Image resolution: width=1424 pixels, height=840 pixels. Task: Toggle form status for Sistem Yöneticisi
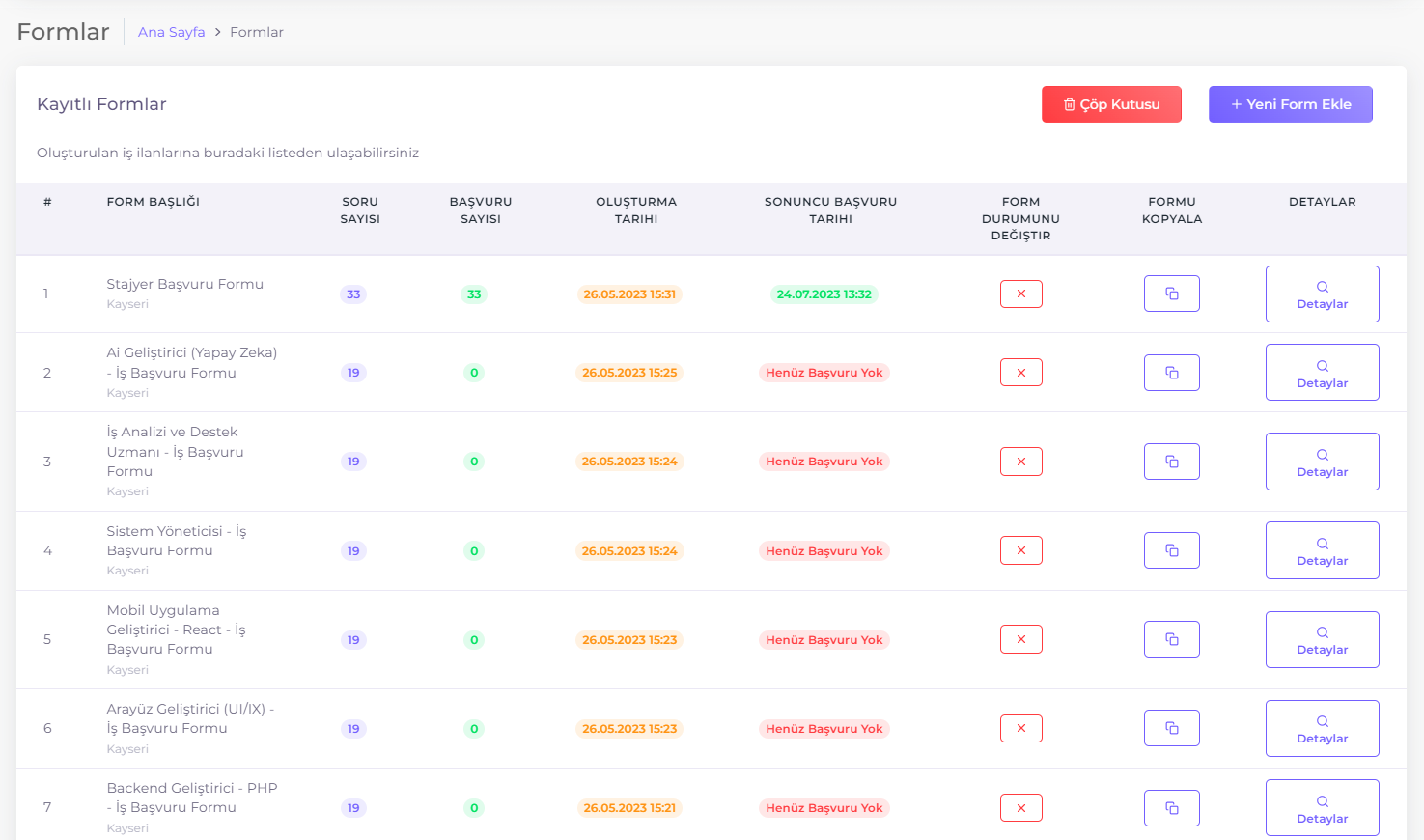(1020, 550)
